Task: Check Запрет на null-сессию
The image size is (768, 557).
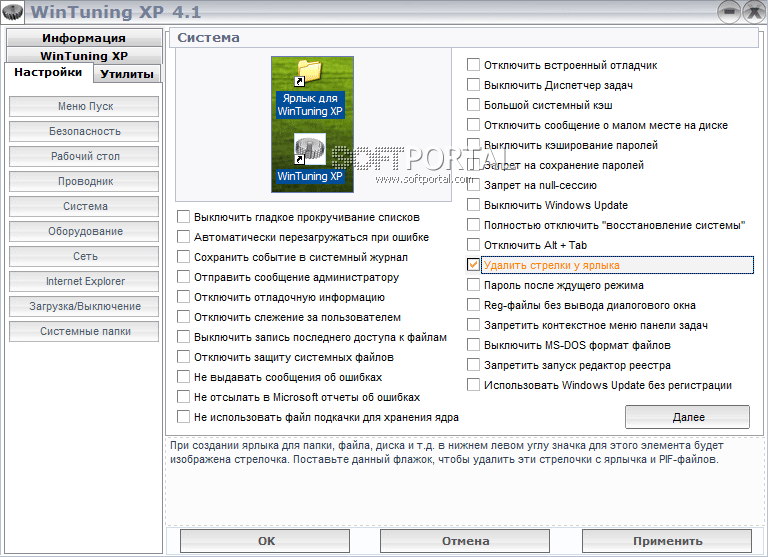Action: pos(473,185)
